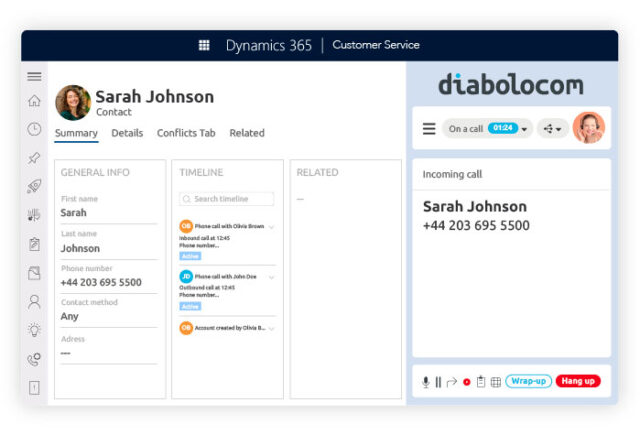Click the Search timeline field

[227, 199]
